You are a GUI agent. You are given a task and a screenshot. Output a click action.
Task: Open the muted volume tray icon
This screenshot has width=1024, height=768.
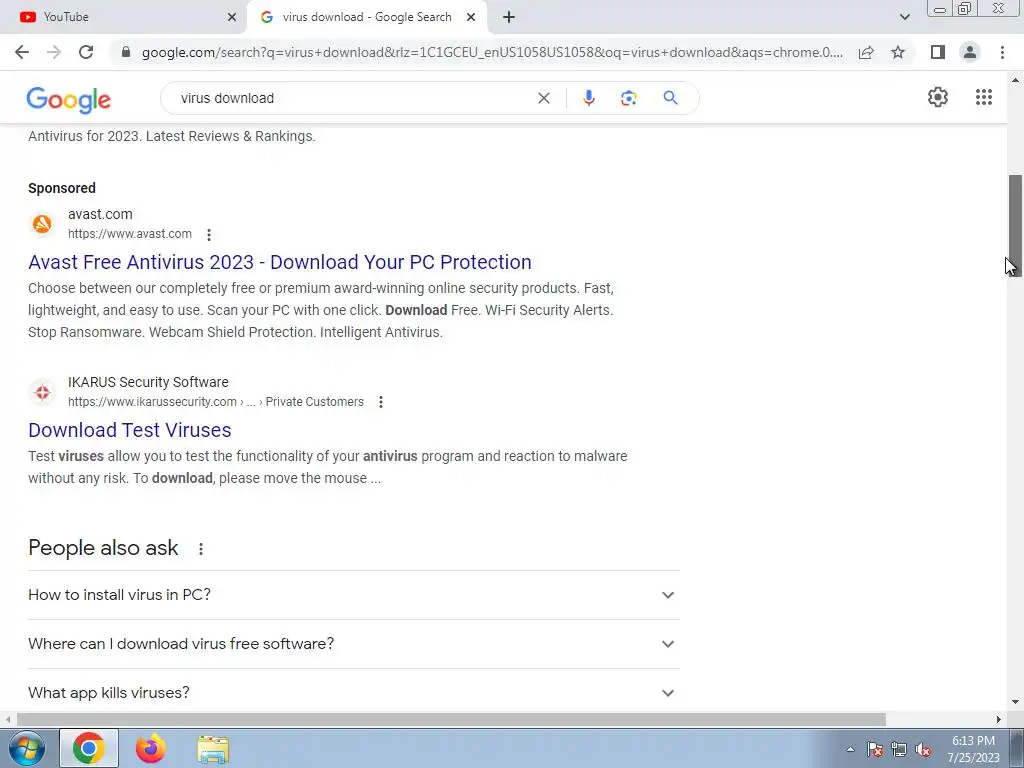923,750
